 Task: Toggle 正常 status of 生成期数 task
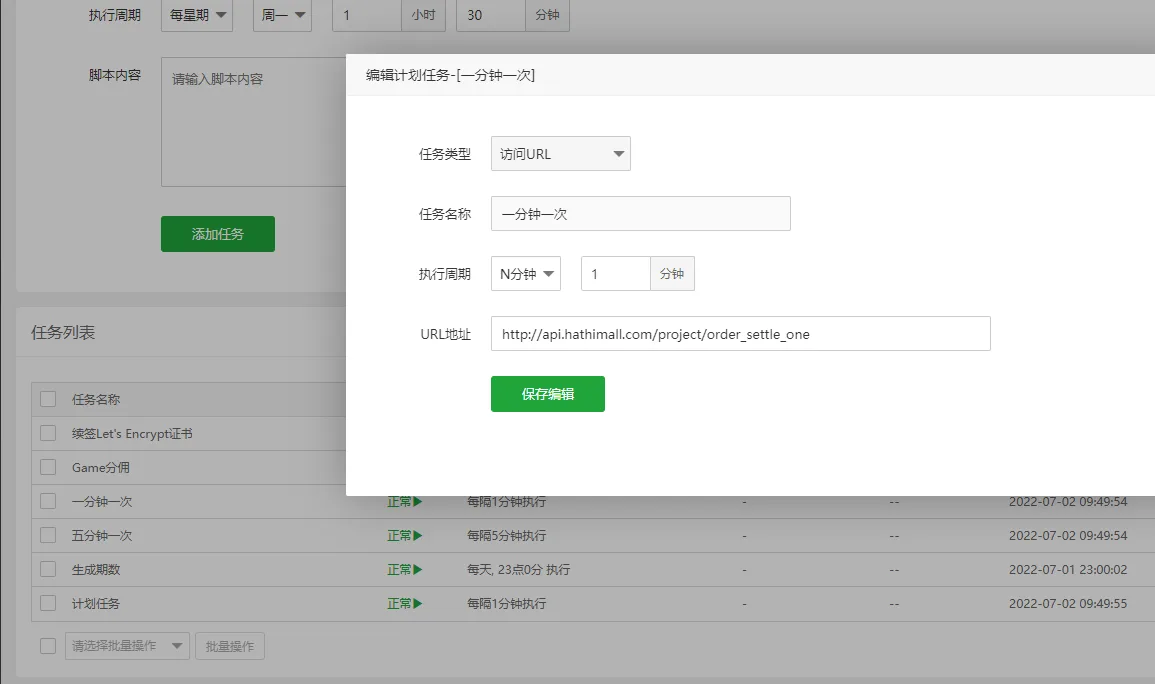404,569
